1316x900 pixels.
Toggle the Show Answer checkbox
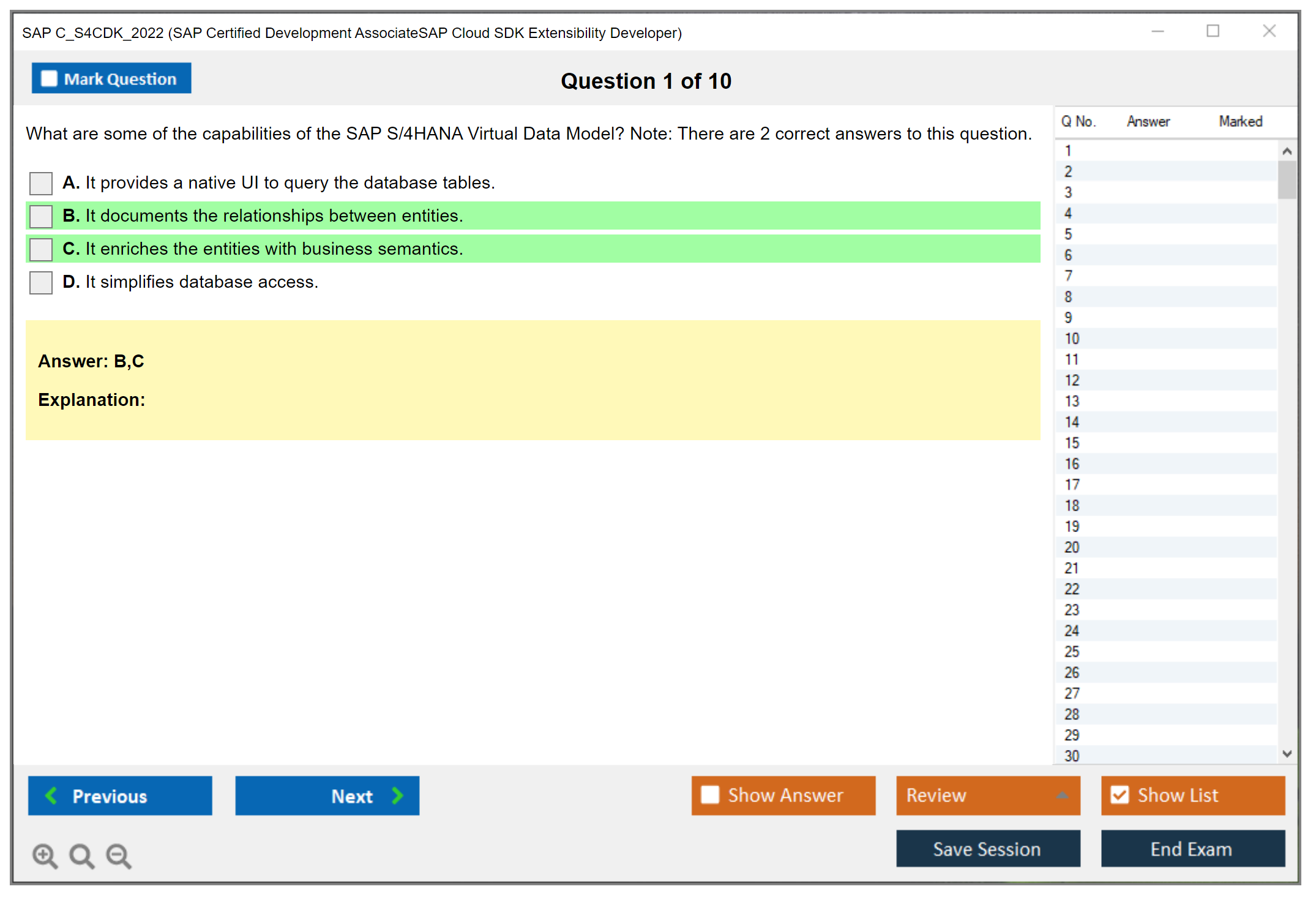pyautogui.click(x=710, y=795)
